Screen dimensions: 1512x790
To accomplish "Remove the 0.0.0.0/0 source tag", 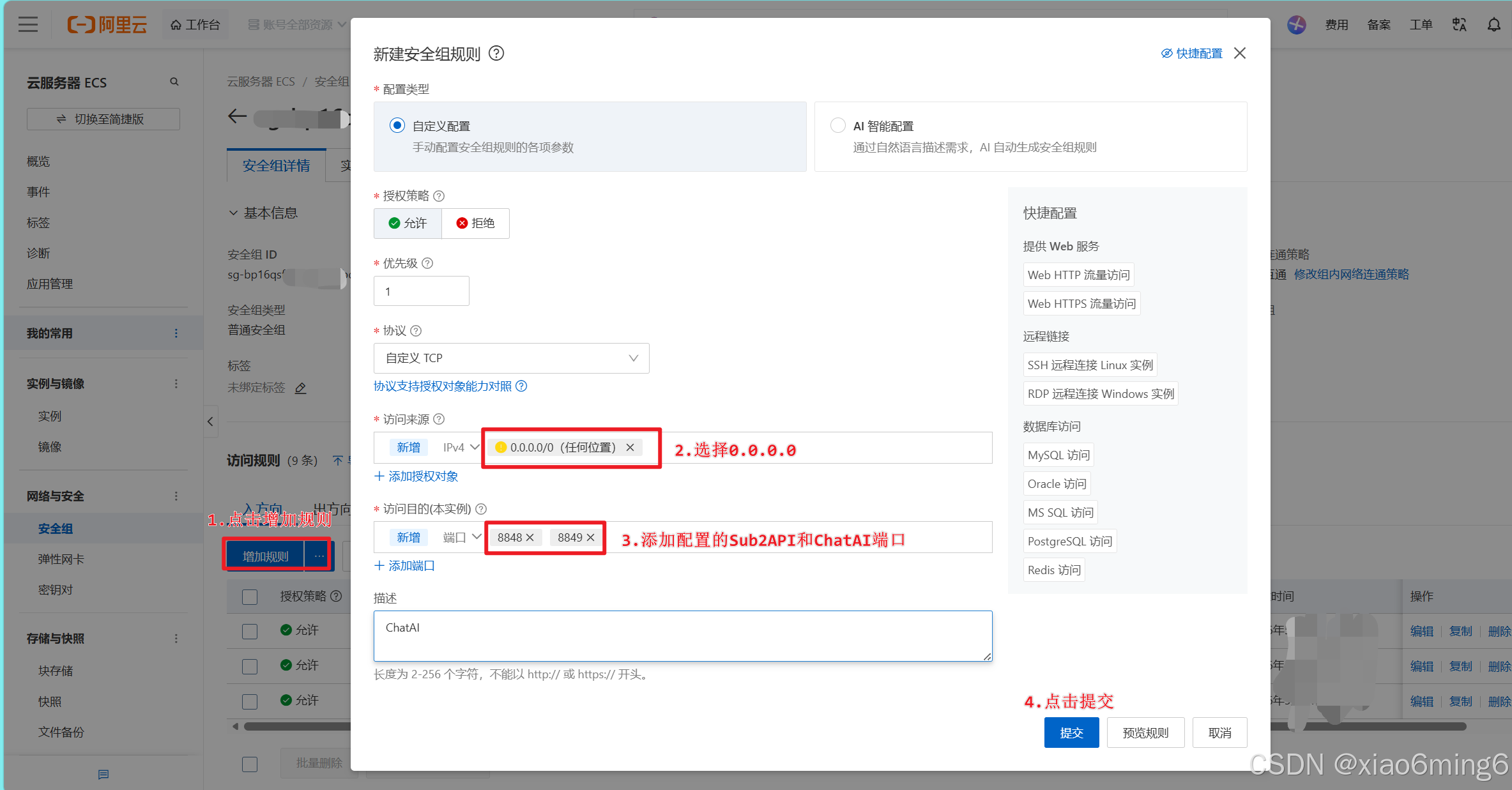I will [630, 448].
